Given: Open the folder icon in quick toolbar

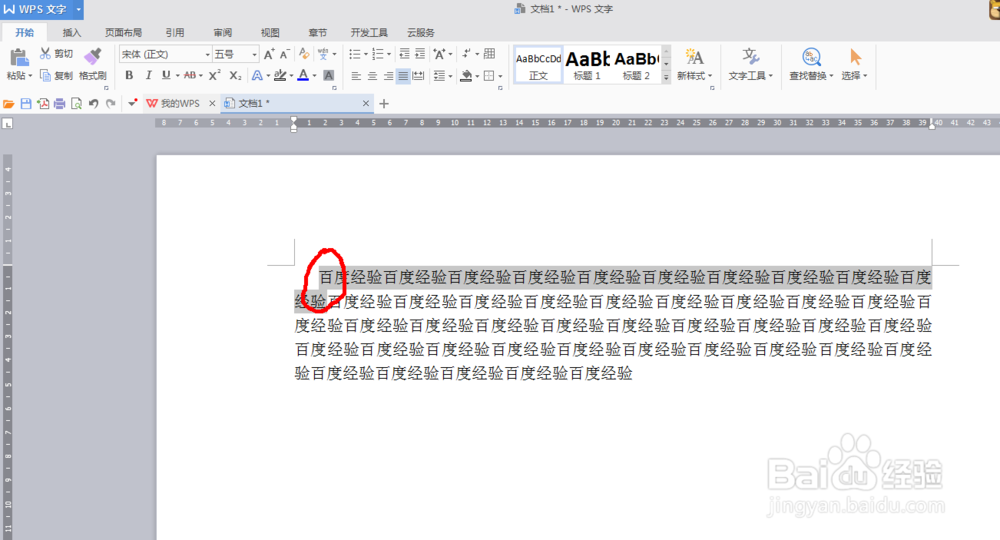Looking at the screenshot, I should [x=8, y=103].
